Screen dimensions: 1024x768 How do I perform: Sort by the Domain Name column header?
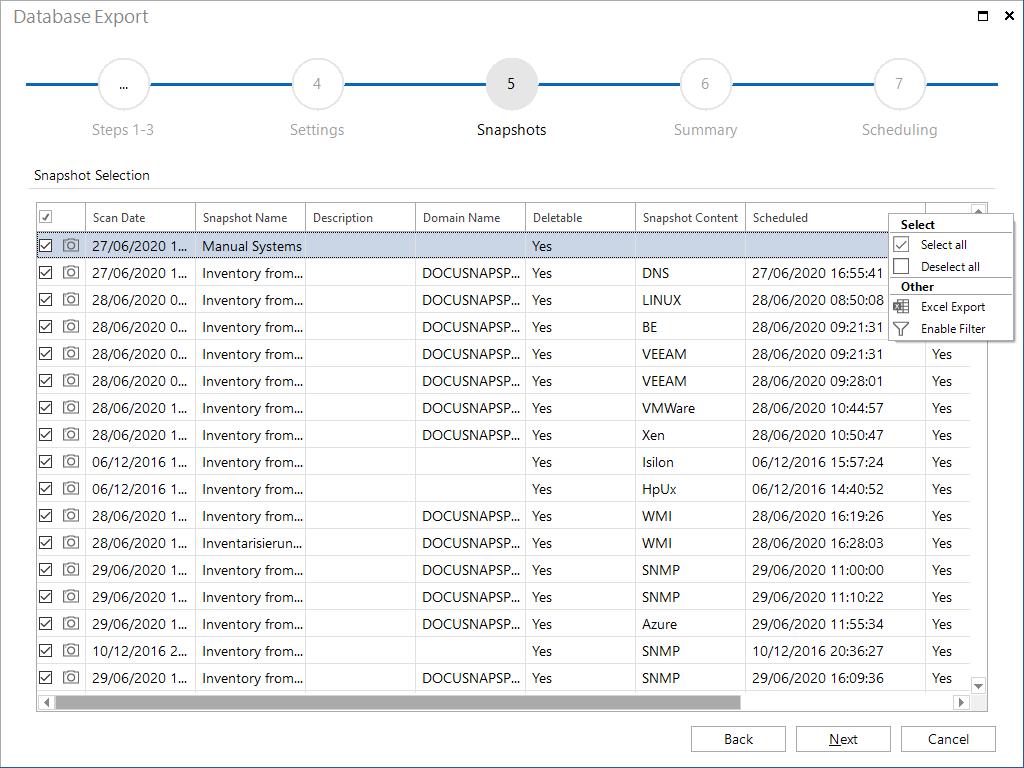point(470,217)
